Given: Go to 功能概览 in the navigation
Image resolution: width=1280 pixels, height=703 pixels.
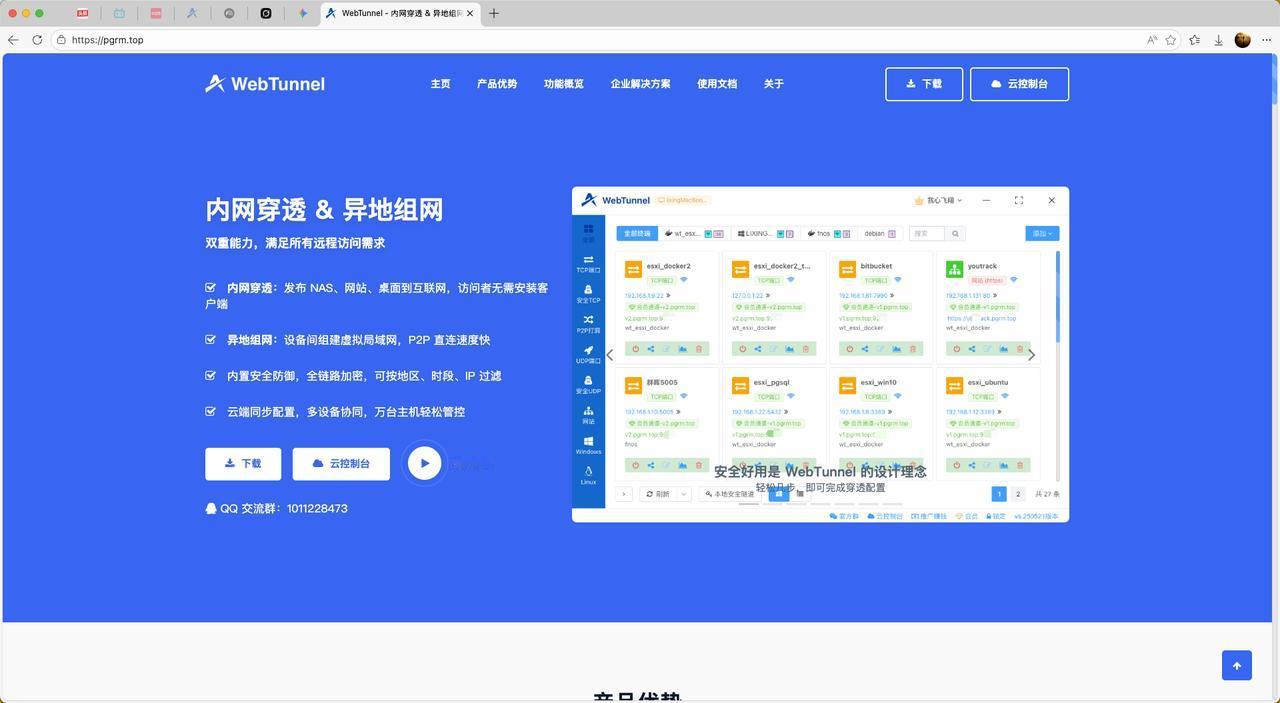Looking at the screenshot, I should 564,84.
